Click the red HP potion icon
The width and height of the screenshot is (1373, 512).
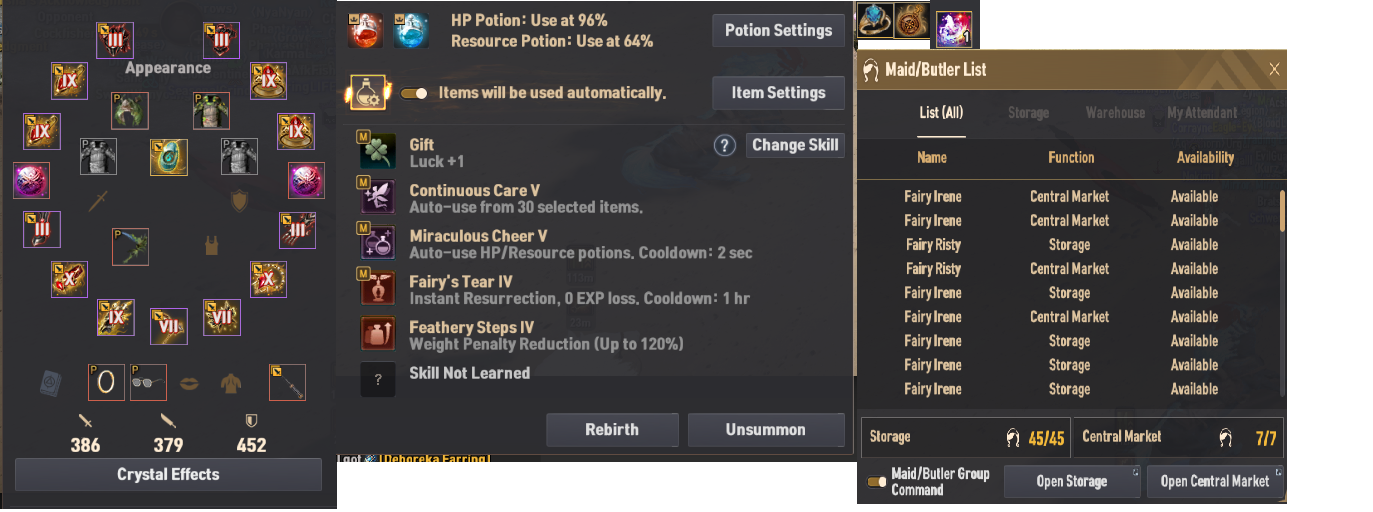point(364,30)
